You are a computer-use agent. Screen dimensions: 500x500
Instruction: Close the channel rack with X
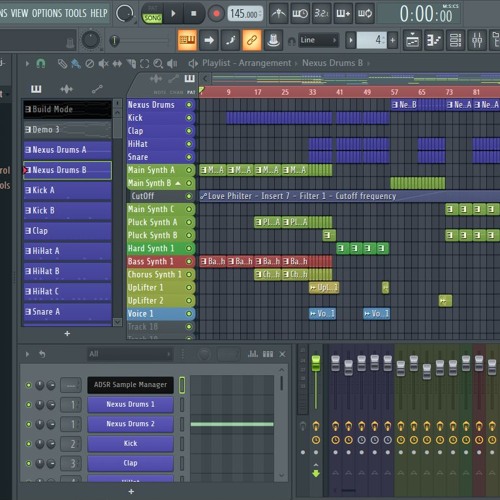pos(282,354)
